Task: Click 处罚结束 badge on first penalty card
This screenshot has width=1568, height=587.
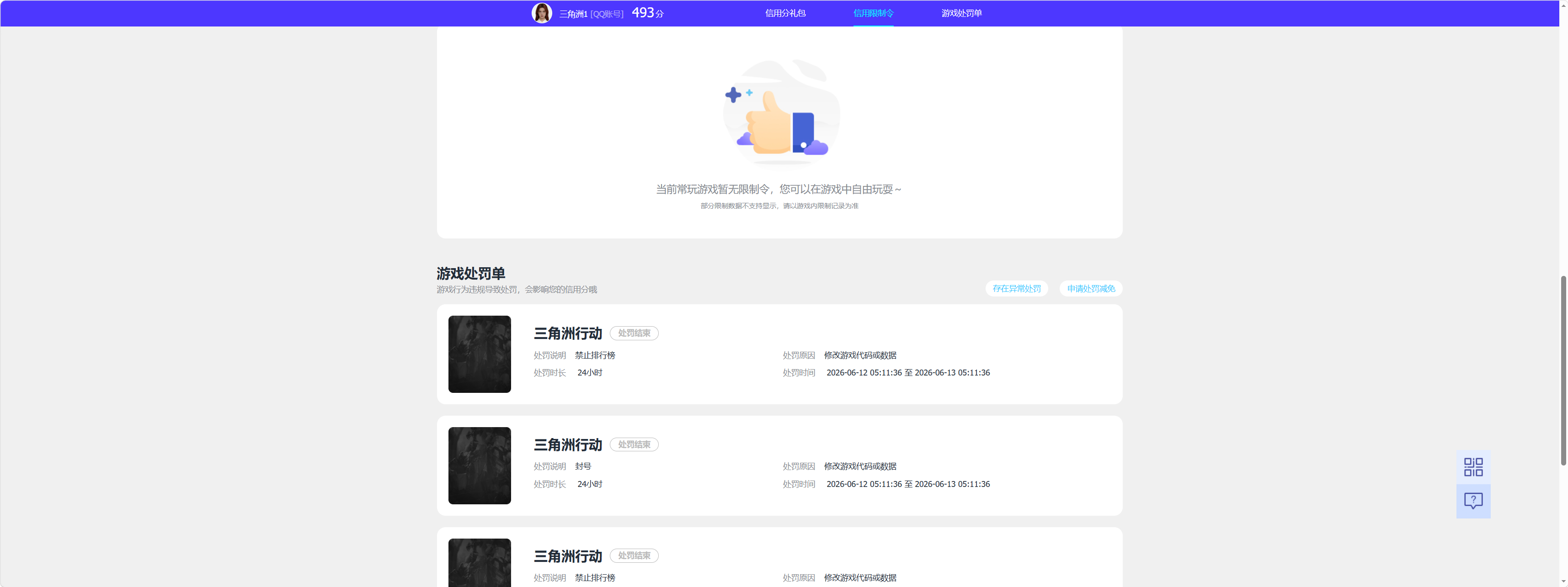Action: point(634,333)
